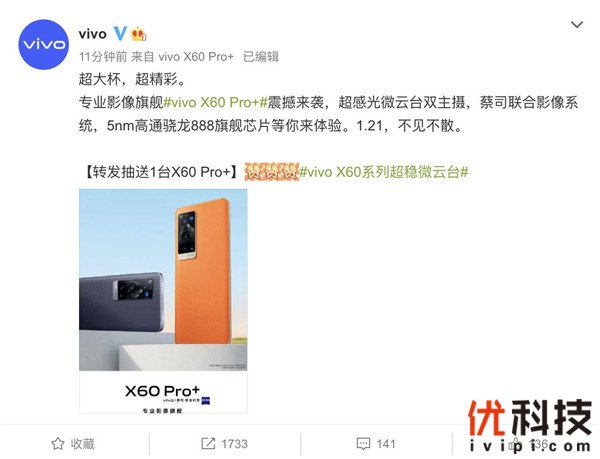The width and height of the screenshot is (600, 459).
Task: Click the thumbs-up like icon
Action: click(x=516, y=444)
